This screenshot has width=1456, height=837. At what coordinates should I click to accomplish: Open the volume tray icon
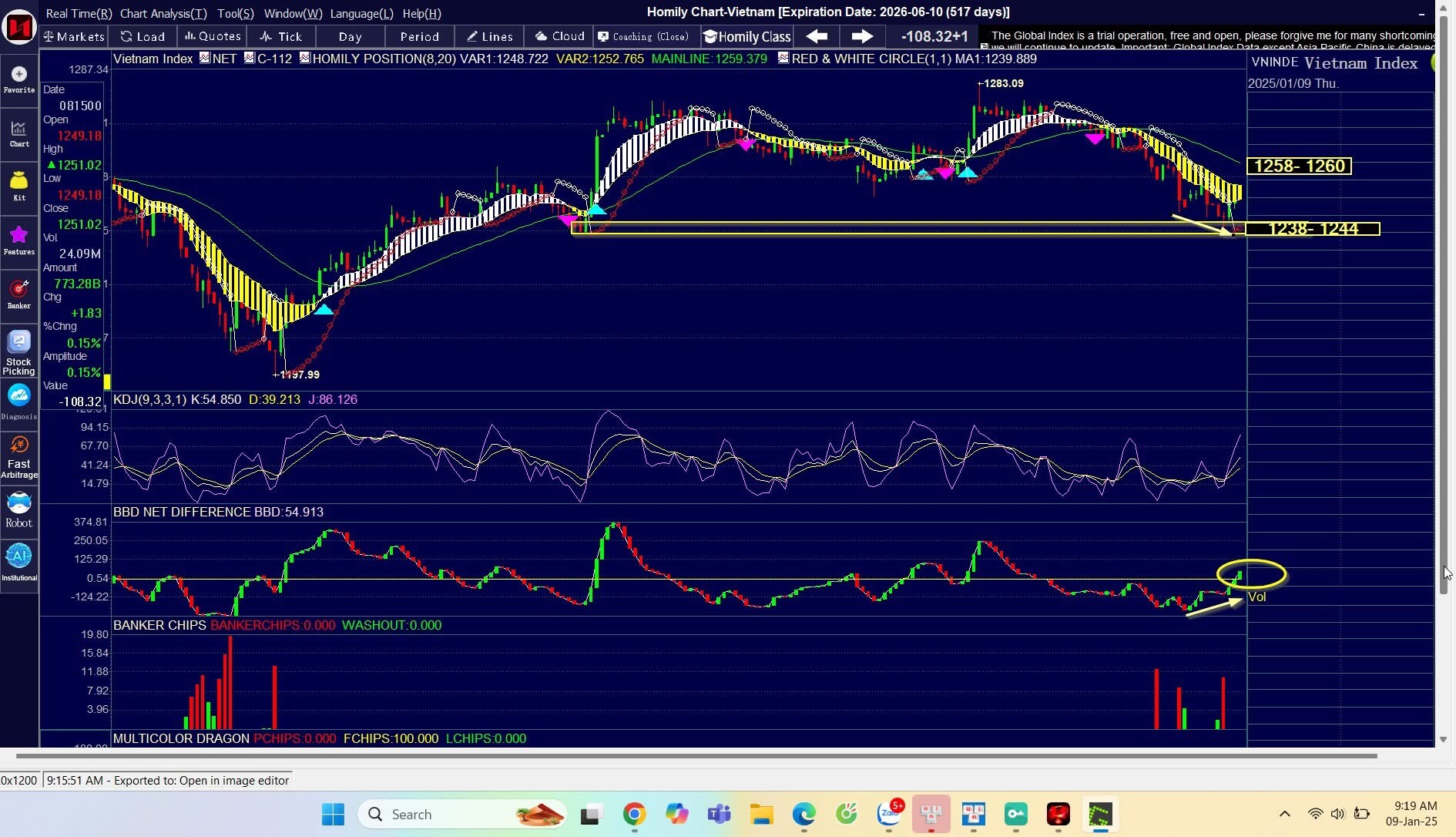pyautogui.click(x=1337, y=814)
